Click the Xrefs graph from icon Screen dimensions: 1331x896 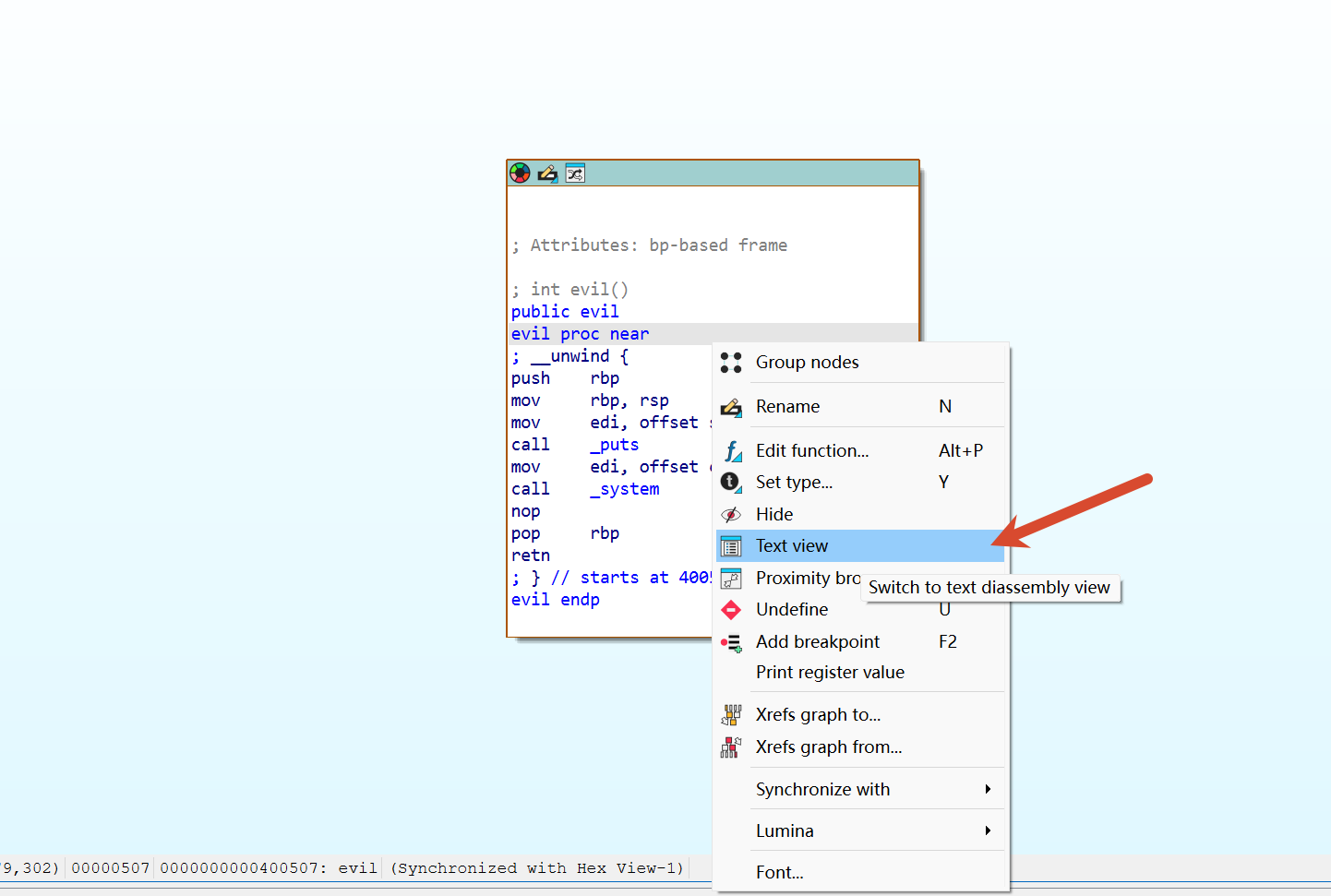pos(731,747)
